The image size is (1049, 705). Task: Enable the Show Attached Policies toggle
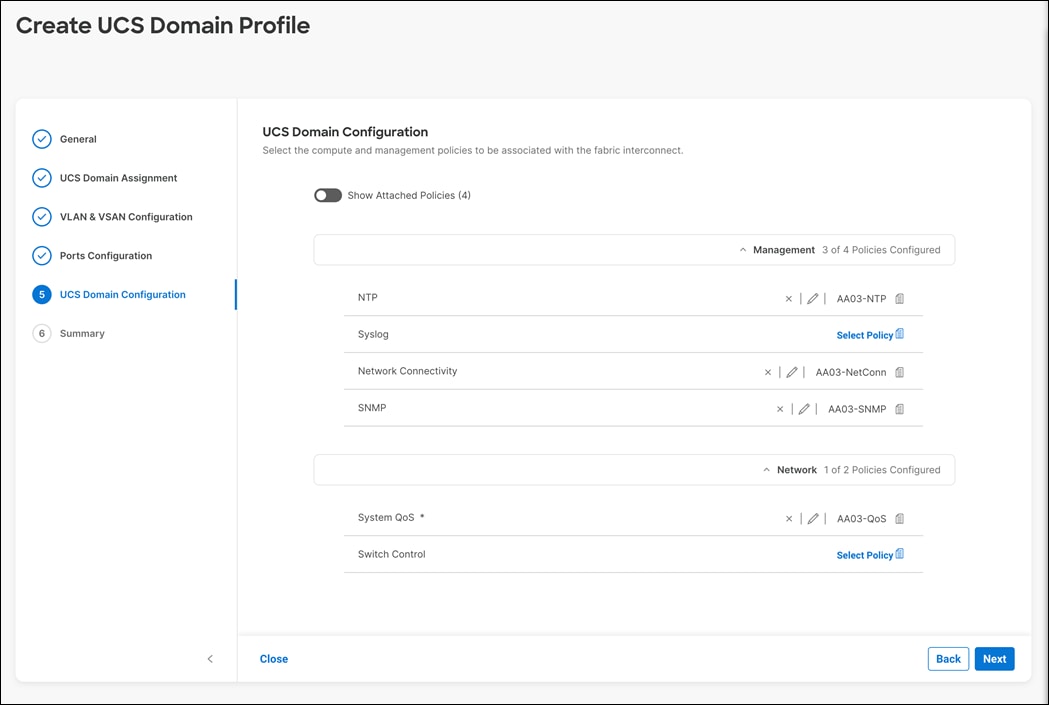click(x=327, y=194)
